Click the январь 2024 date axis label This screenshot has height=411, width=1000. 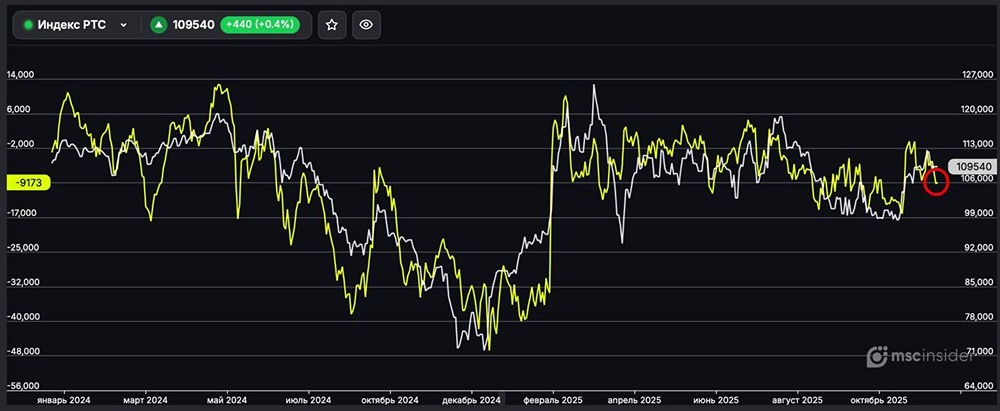pos(64,399)
